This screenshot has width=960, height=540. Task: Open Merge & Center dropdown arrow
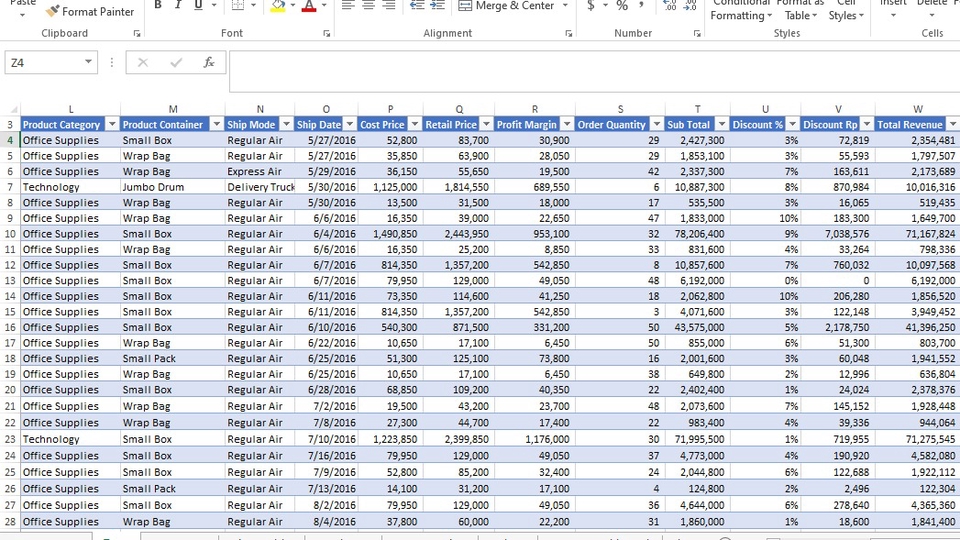564,6
